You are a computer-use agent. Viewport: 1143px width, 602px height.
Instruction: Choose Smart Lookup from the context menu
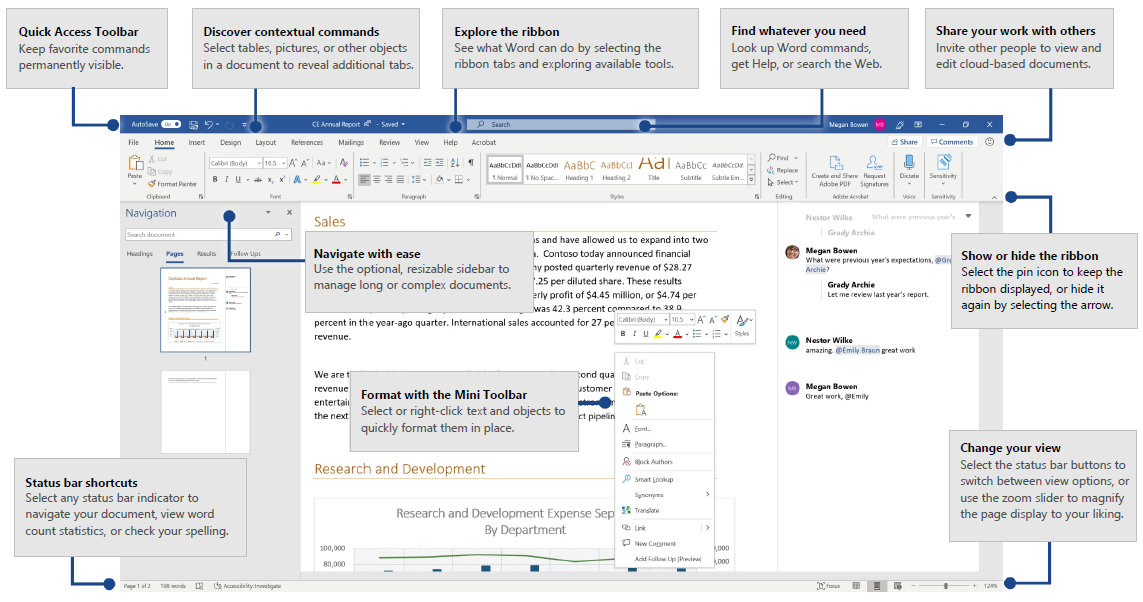pos(653,480)
